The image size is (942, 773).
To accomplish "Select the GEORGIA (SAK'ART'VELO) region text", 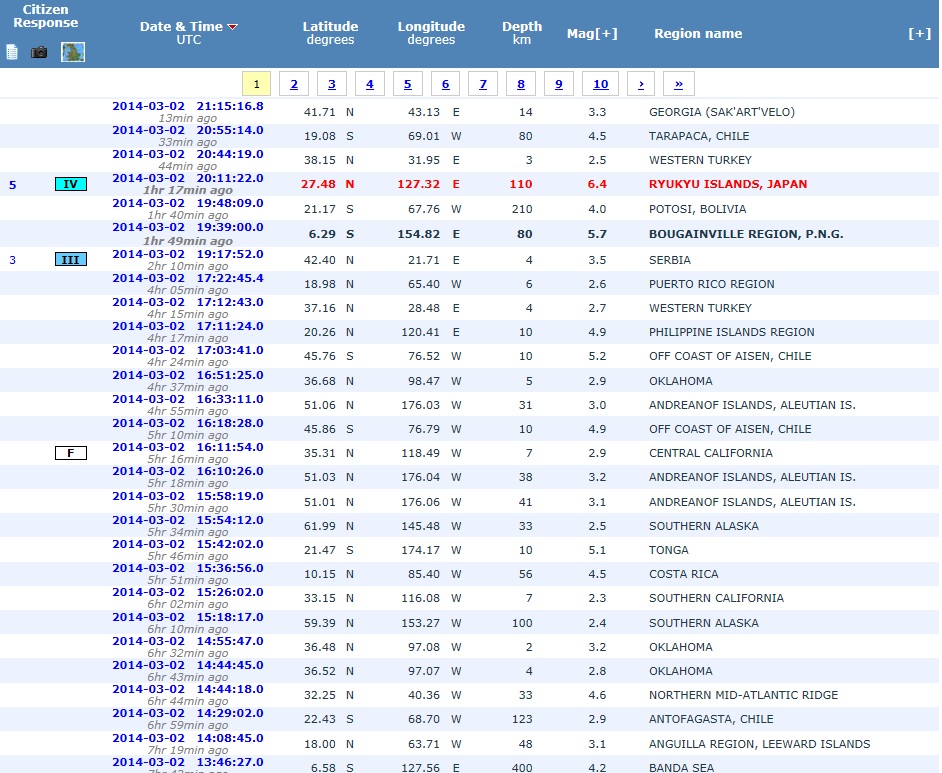I will 722,112.
